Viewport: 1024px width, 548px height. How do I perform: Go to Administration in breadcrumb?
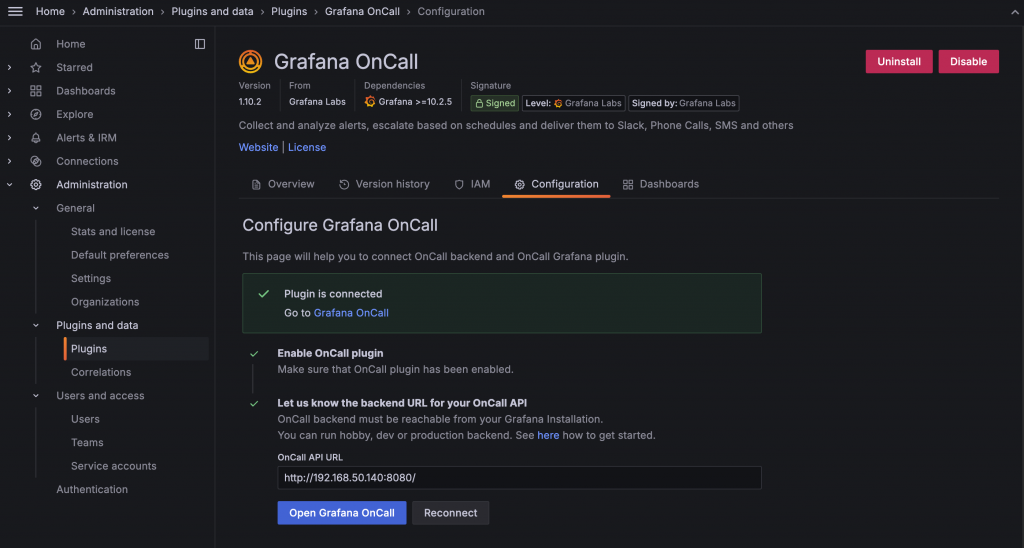(x=118, y=12)
